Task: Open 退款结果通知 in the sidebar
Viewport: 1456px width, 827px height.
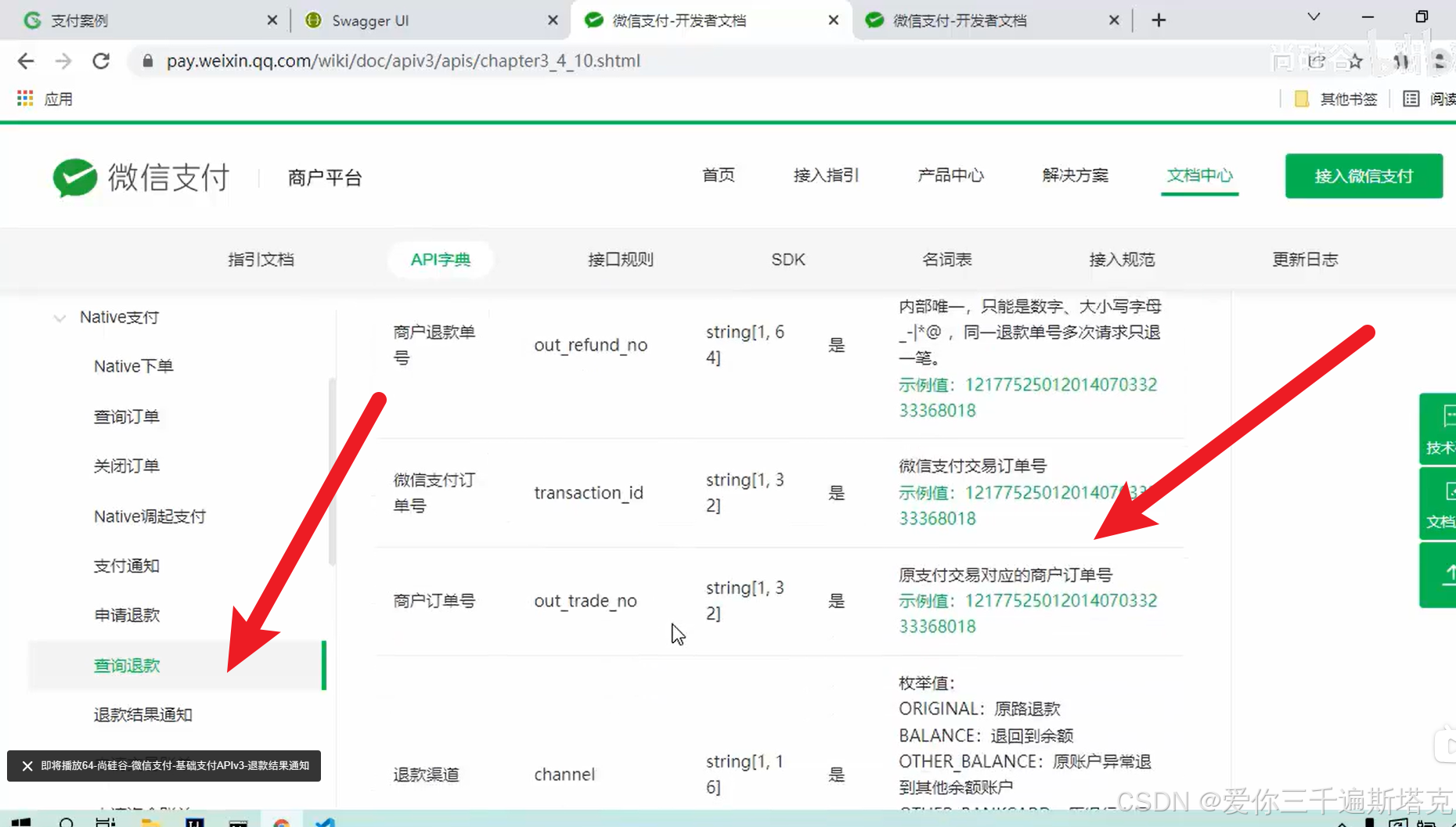Action: pos(143,715)
